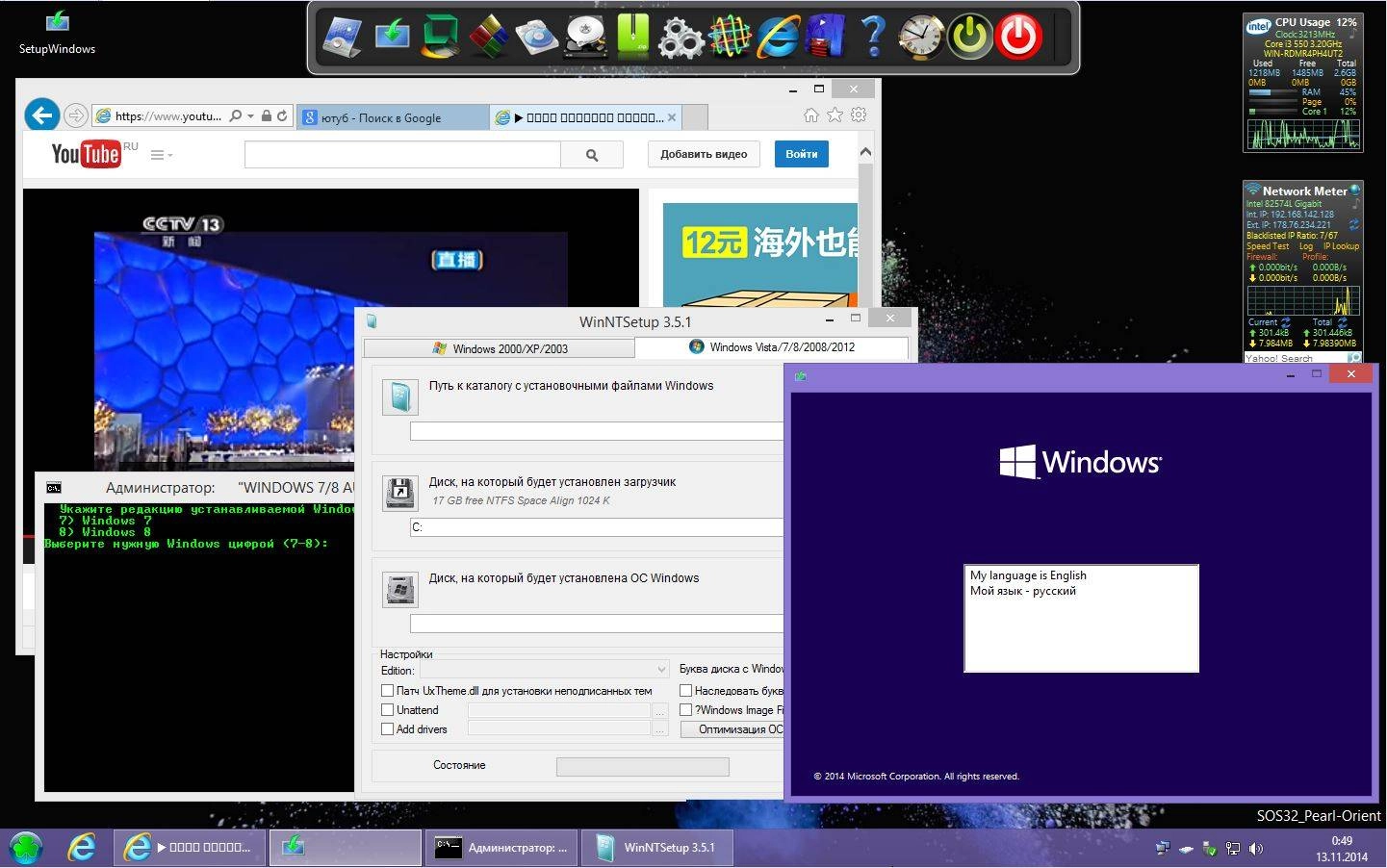Switch to the Google search IE tab

click(393, 117)
